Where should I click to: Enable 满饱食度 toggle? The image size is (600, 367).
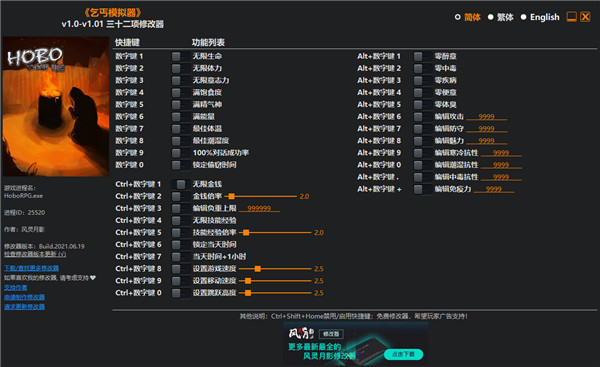pyautogui.click(x=180, y=93)
